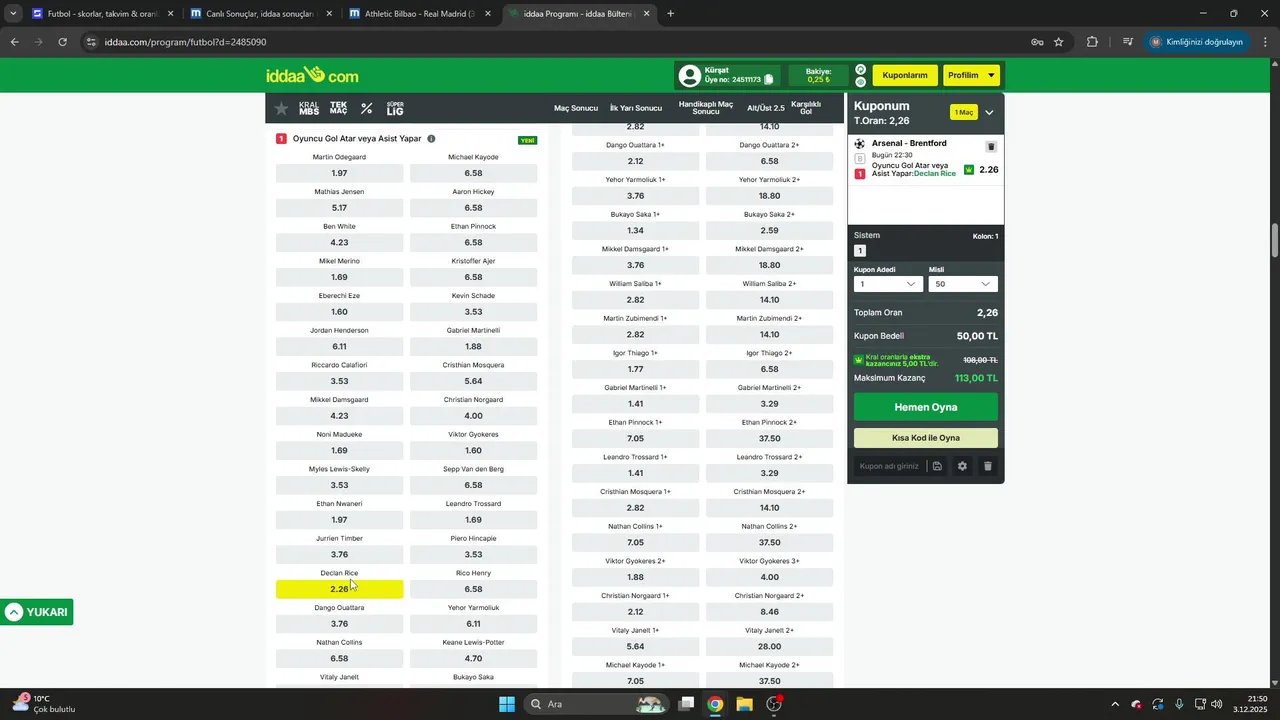Image resolution: width=1280 pixels, height=720 pixels.
Task: Click the user avatar icon
Action: pos(690,75)
